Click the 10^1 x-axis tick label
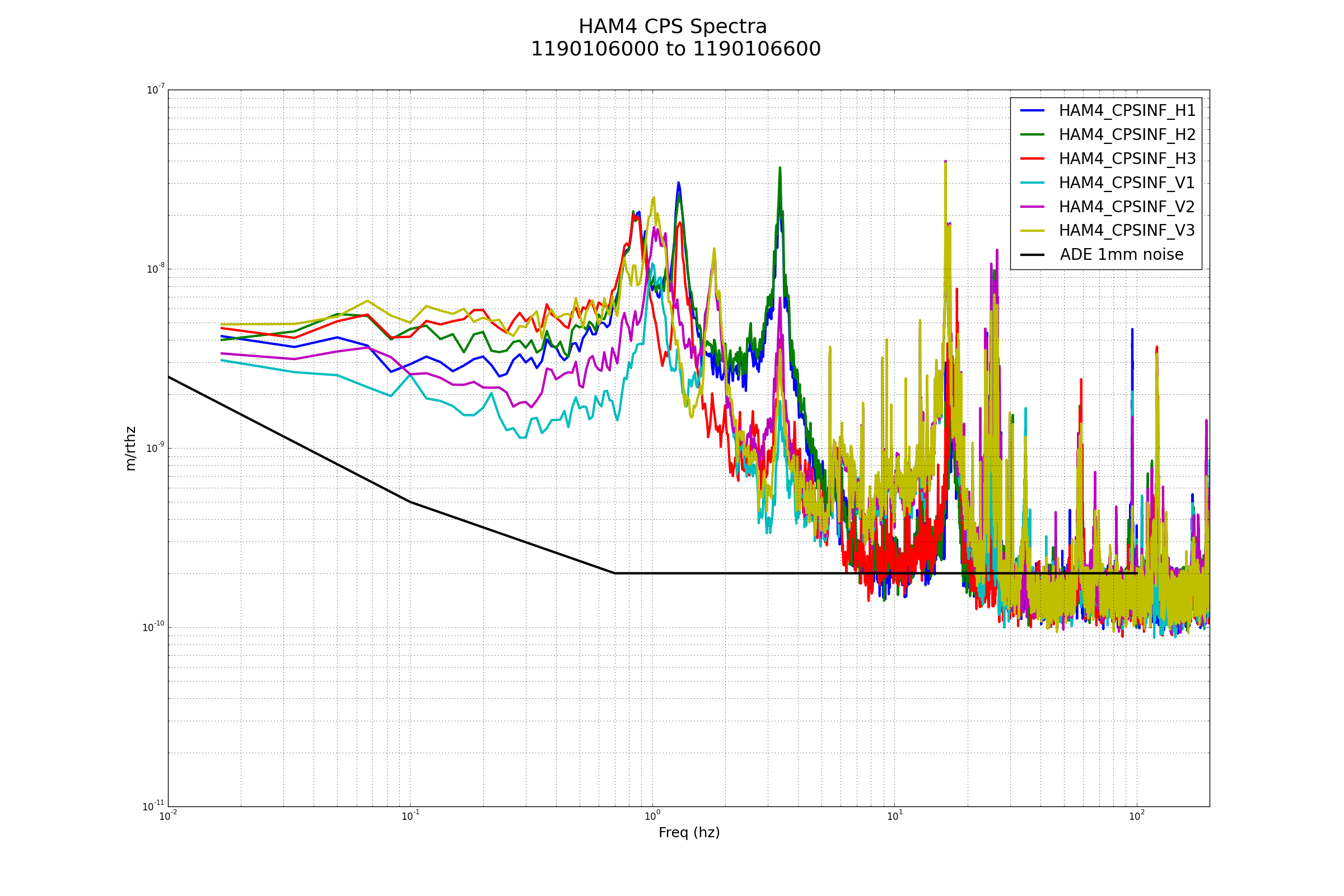The image size is (1344, 896). pyautogui.click(x=895, y=816)
